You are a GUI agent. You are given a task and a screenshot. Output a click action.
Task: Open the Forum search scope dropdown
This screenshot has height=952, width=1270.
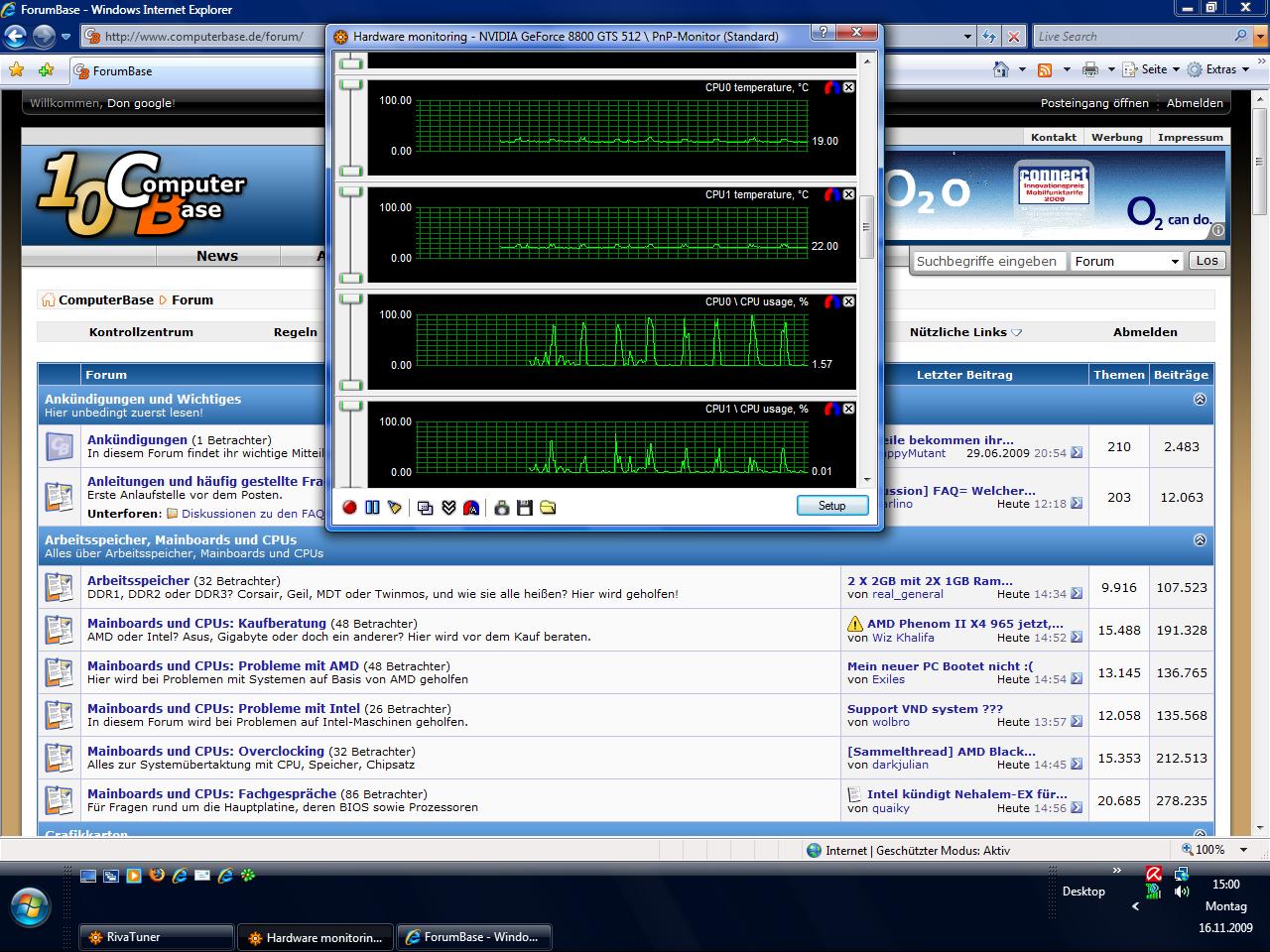[1126, 261]
